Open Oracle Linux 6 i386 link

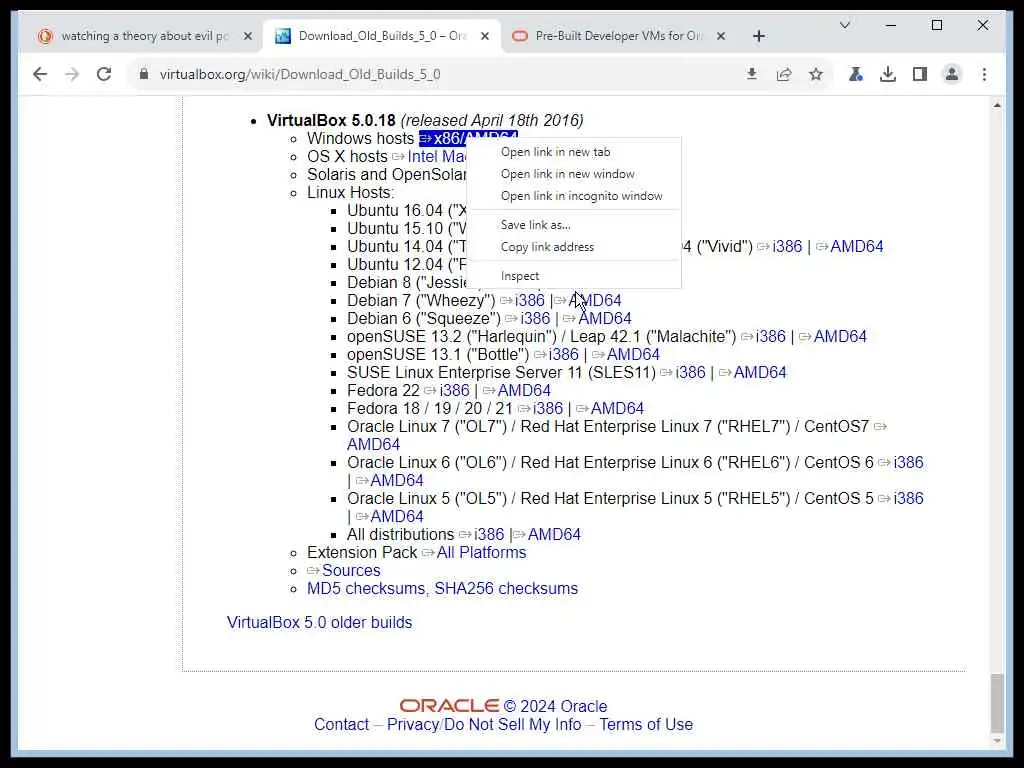[x=908, y=462]
